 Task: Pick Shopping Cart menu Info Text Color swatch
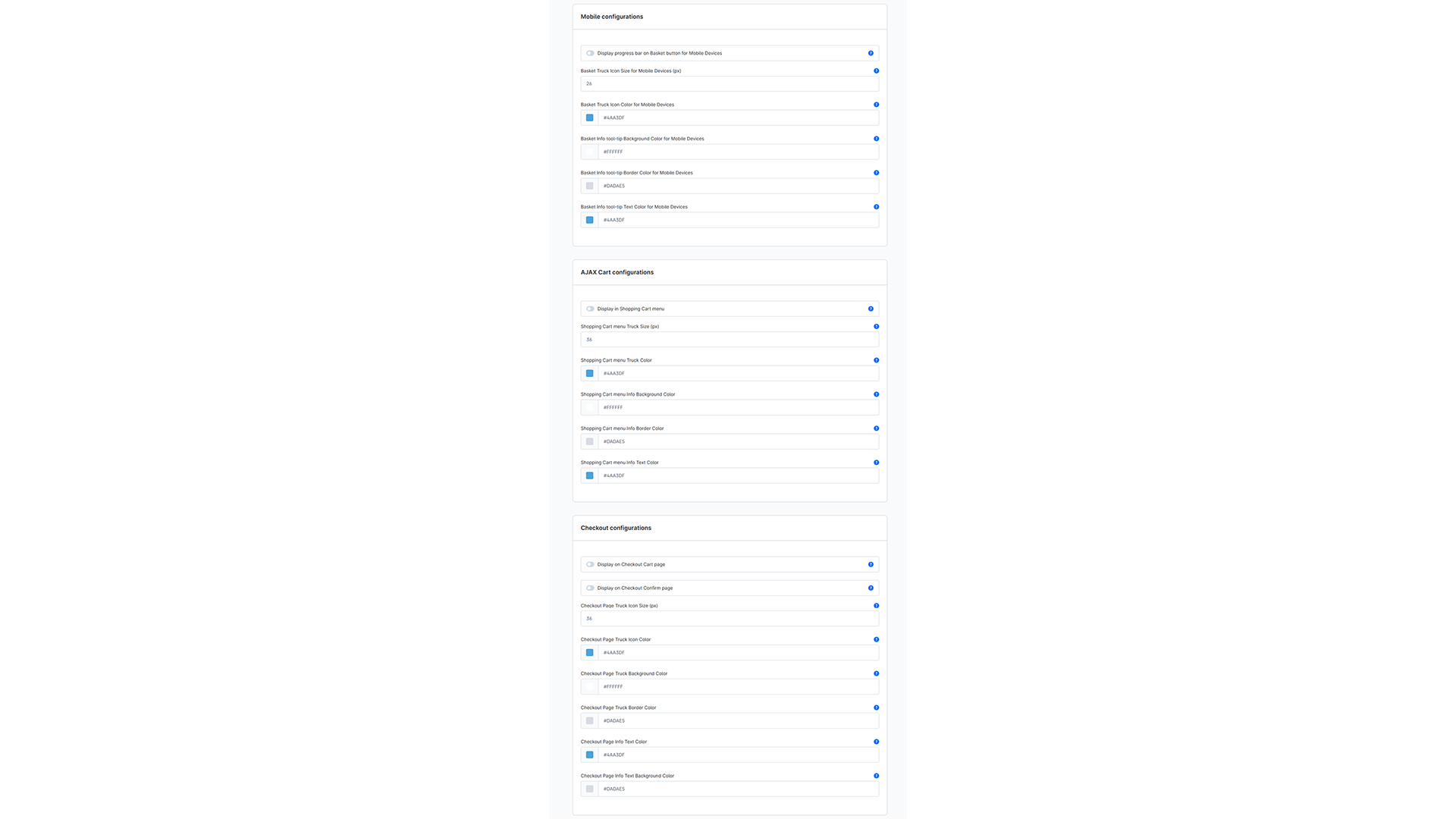[x=589, y=475]
